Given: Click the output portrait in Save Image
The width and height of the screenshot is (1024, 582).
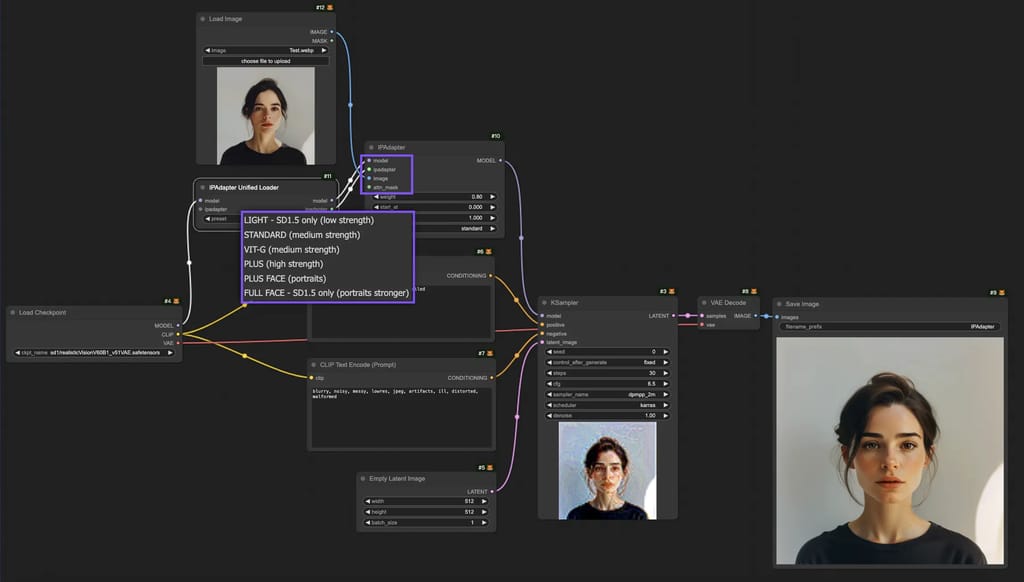Looking at the screenshot, I should [x=889, y=451].
